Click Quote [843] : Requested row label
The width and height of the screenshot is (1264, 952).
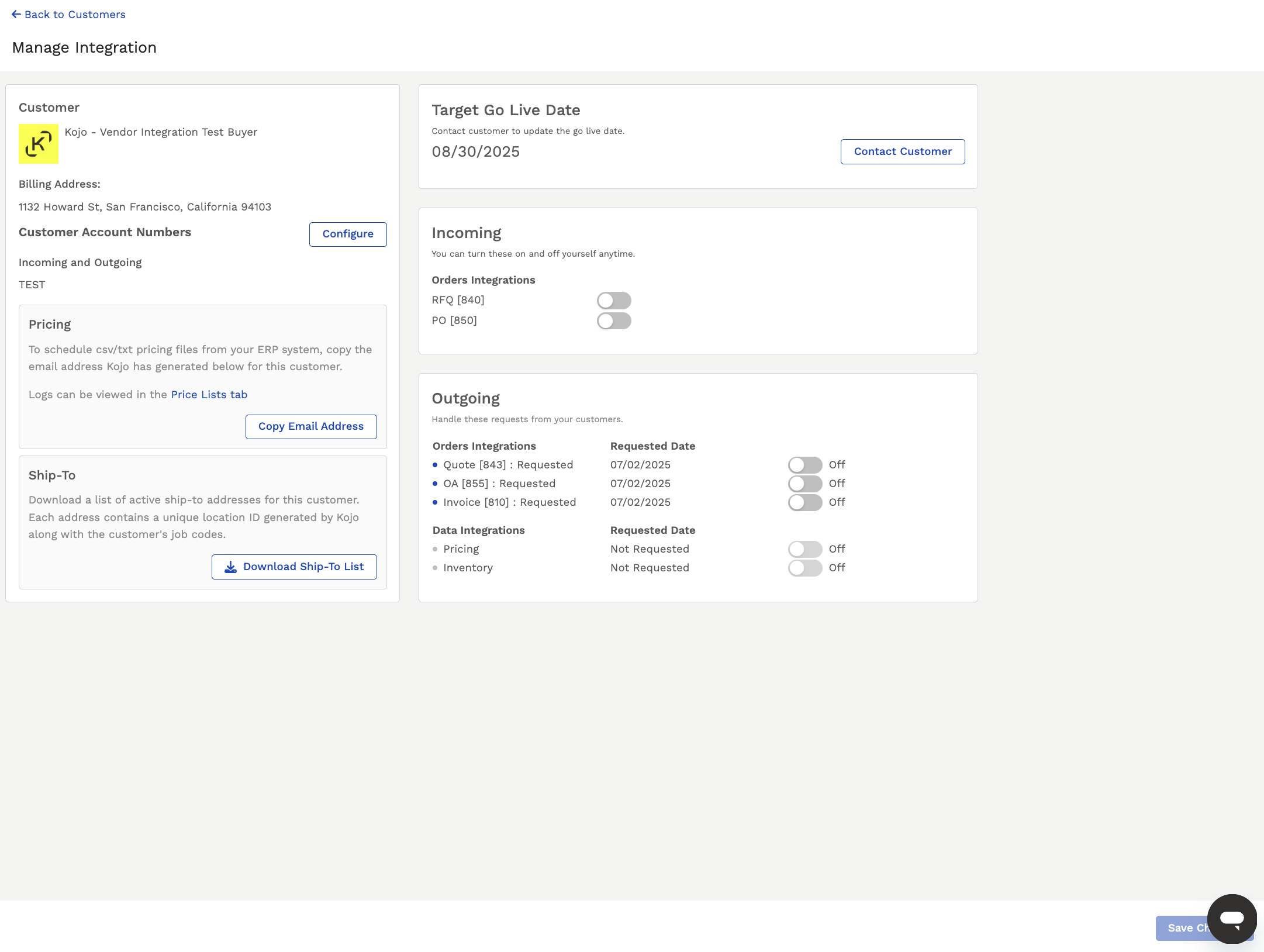(508, 465)
